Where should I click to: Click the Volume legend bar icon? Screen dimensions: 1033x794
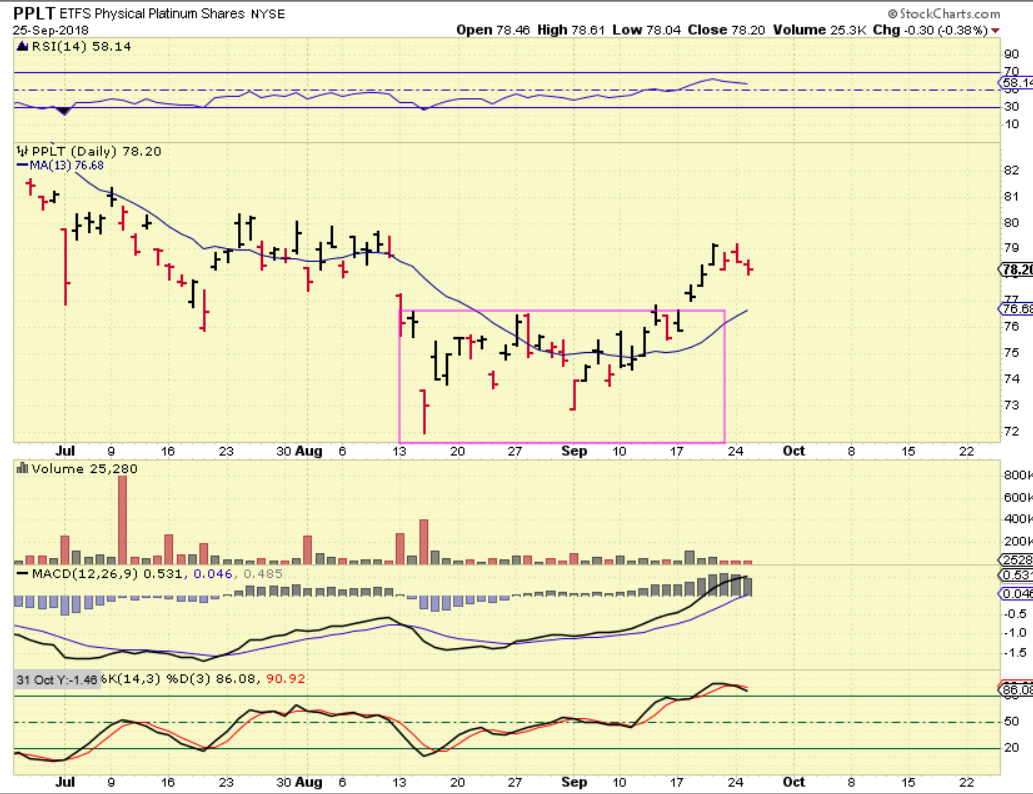pyautogui.click(x=22, y=468)
